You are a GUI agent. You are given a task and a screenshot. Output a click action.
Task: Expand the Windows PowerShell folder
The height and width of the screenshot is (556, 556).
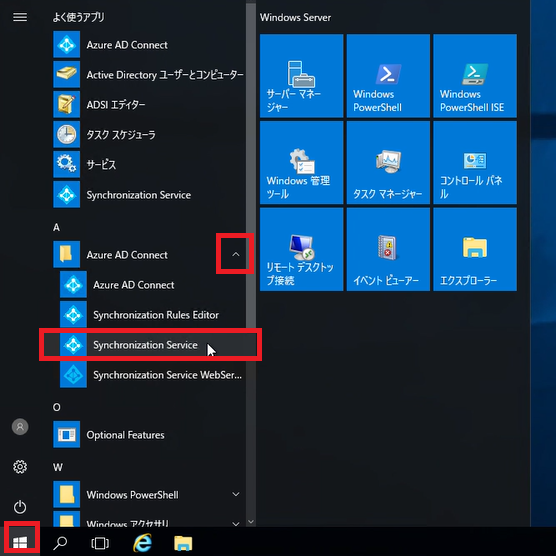(x=235, y=494)
